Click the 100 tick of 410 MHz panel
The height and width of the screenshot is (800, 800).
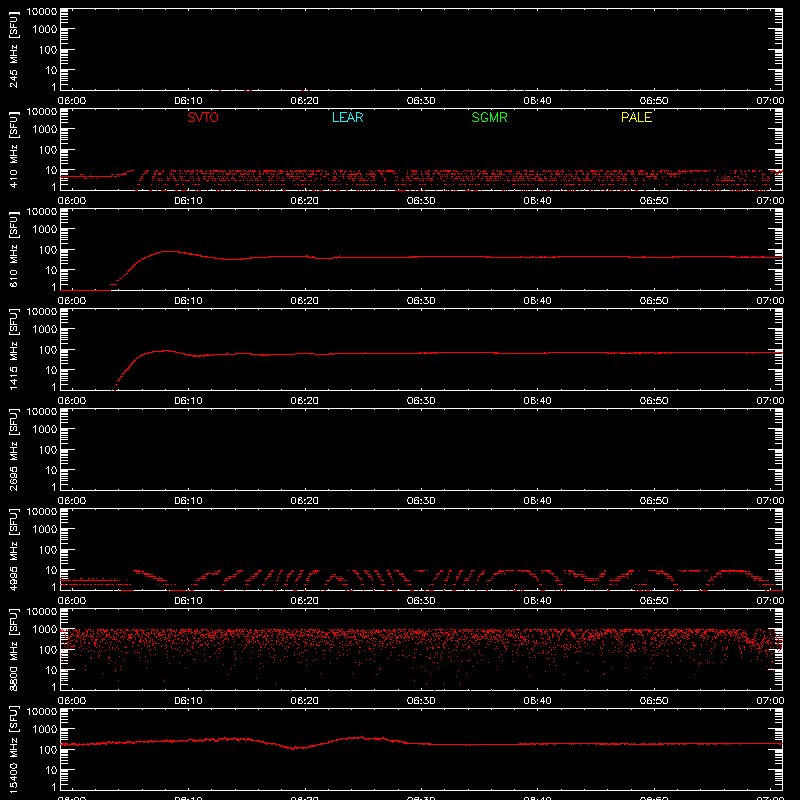[49, 150]
